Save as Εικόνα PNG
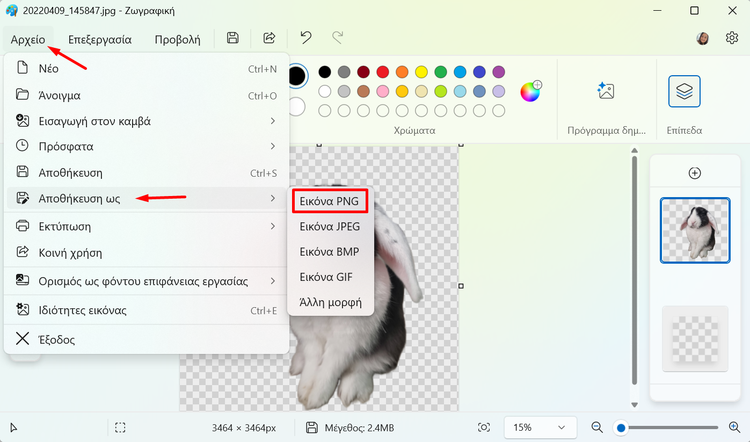 [330, 201]
